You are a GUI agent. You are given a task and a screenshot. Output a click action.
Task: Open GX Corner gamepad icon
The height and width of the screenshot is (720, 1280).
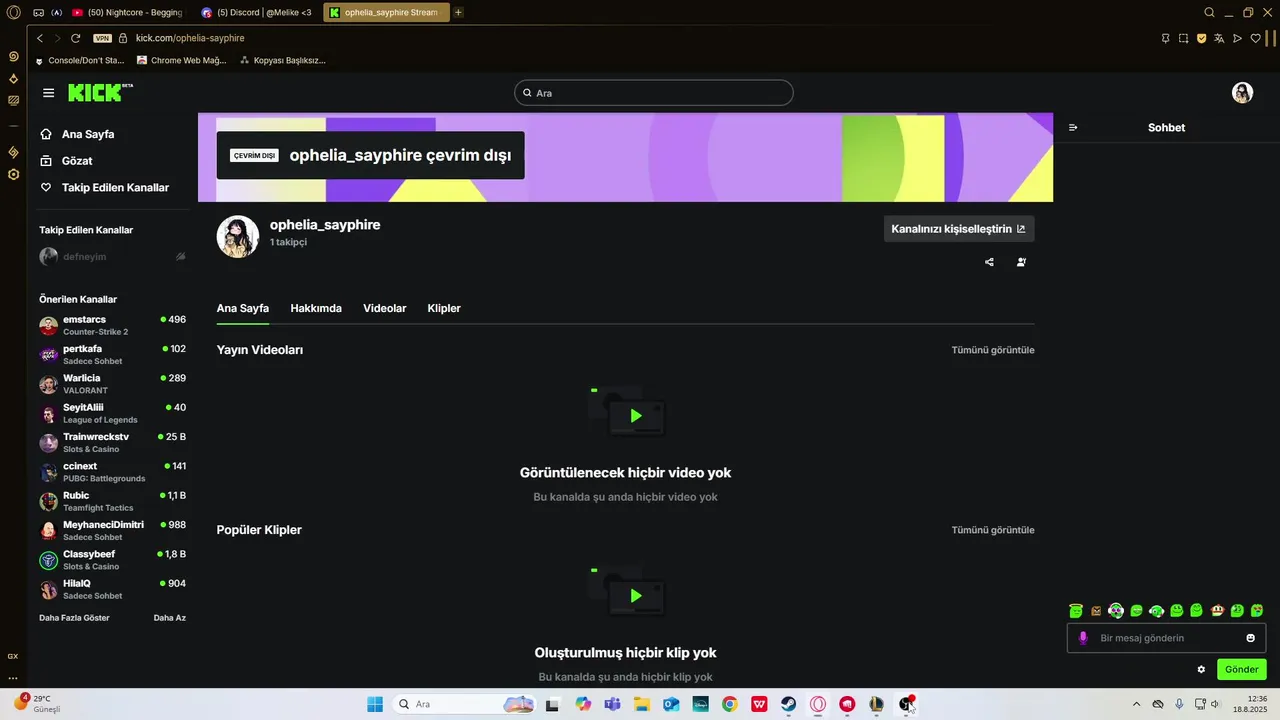pos(40,13)
